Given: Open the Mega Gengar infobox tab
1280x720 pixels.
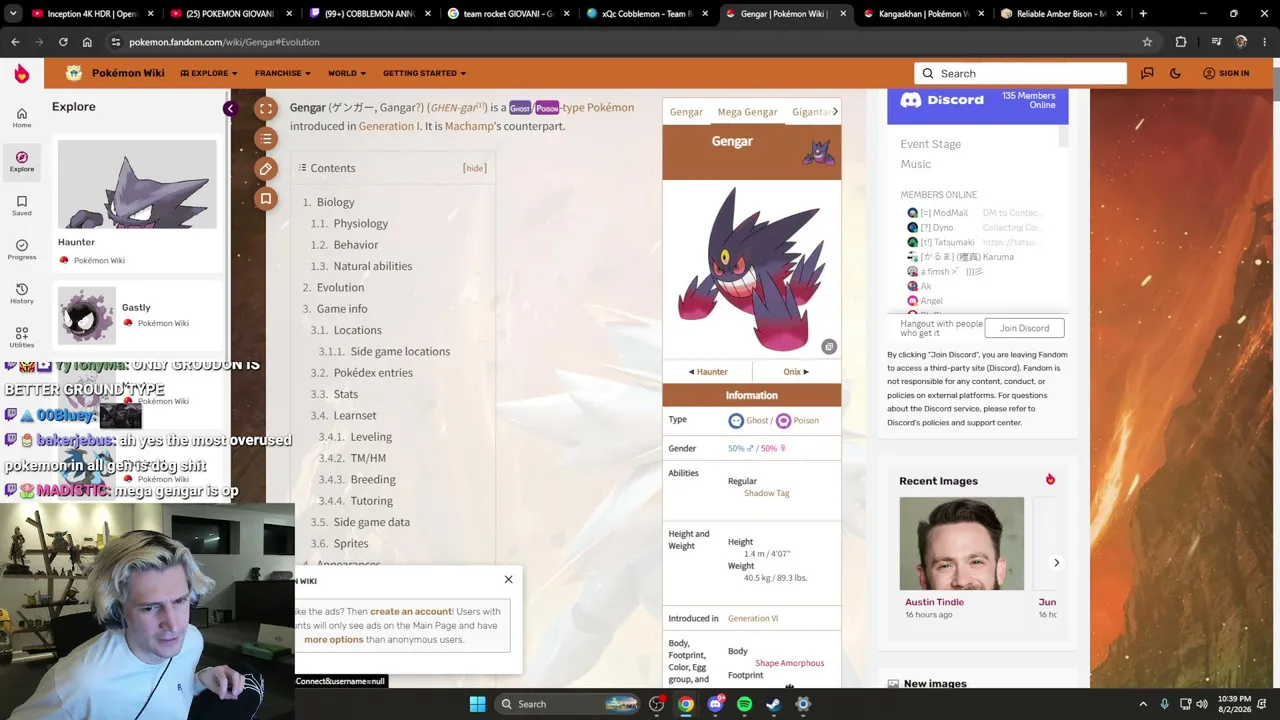Looking at the screenshot, I should (x=747, y=112).
